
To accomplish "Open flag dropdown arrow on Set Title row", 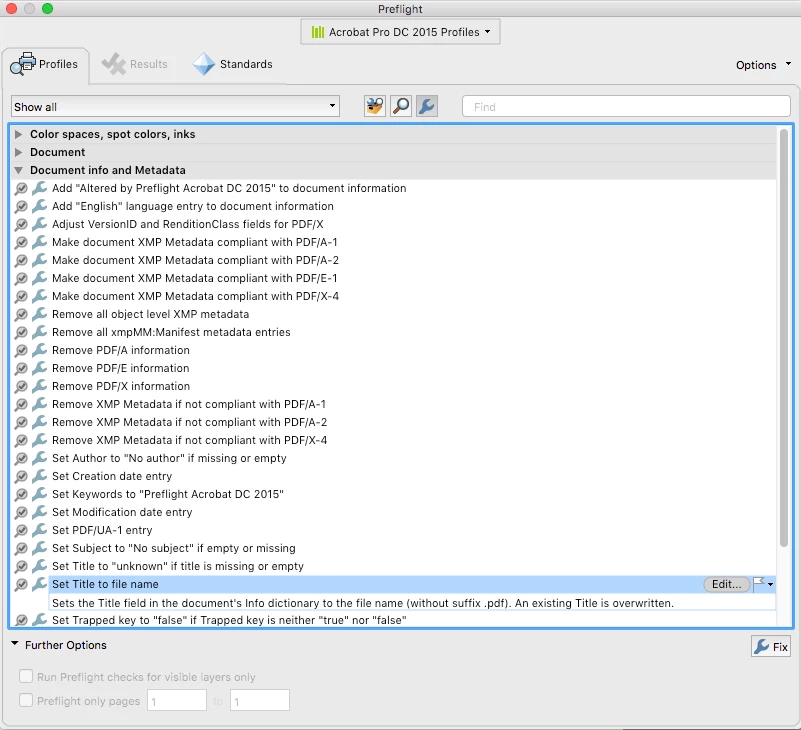I will click(x=770, y=584).
